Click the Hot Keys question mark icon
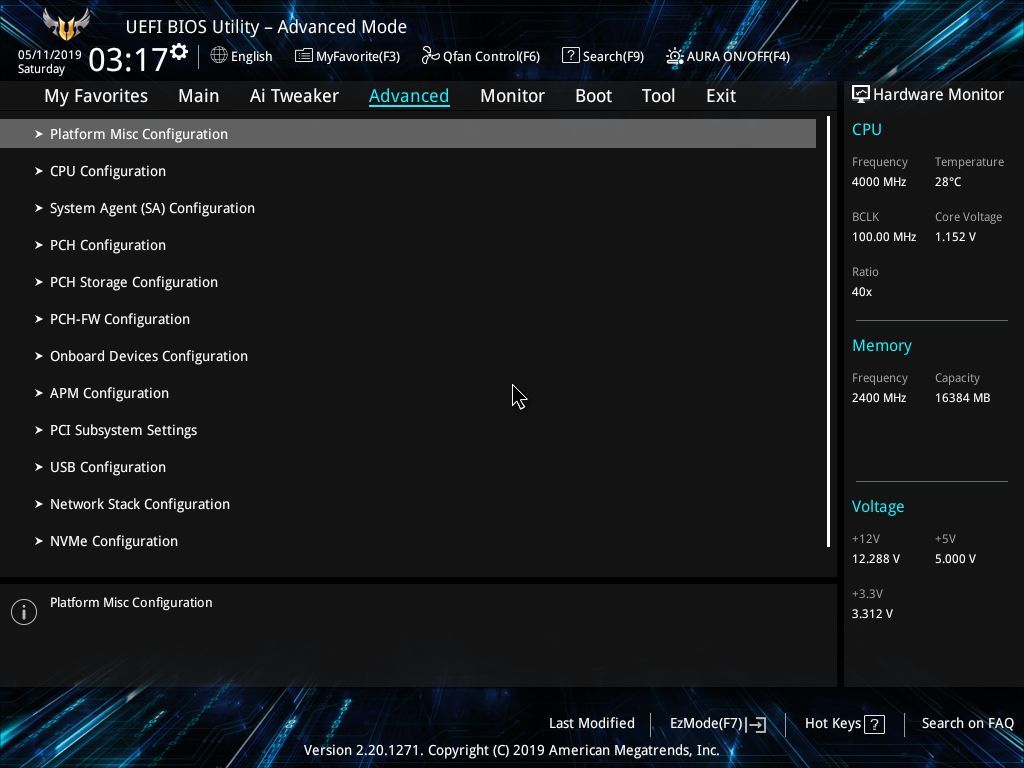1024x768 pixels. pyautogui.click(x=874, y=724)
